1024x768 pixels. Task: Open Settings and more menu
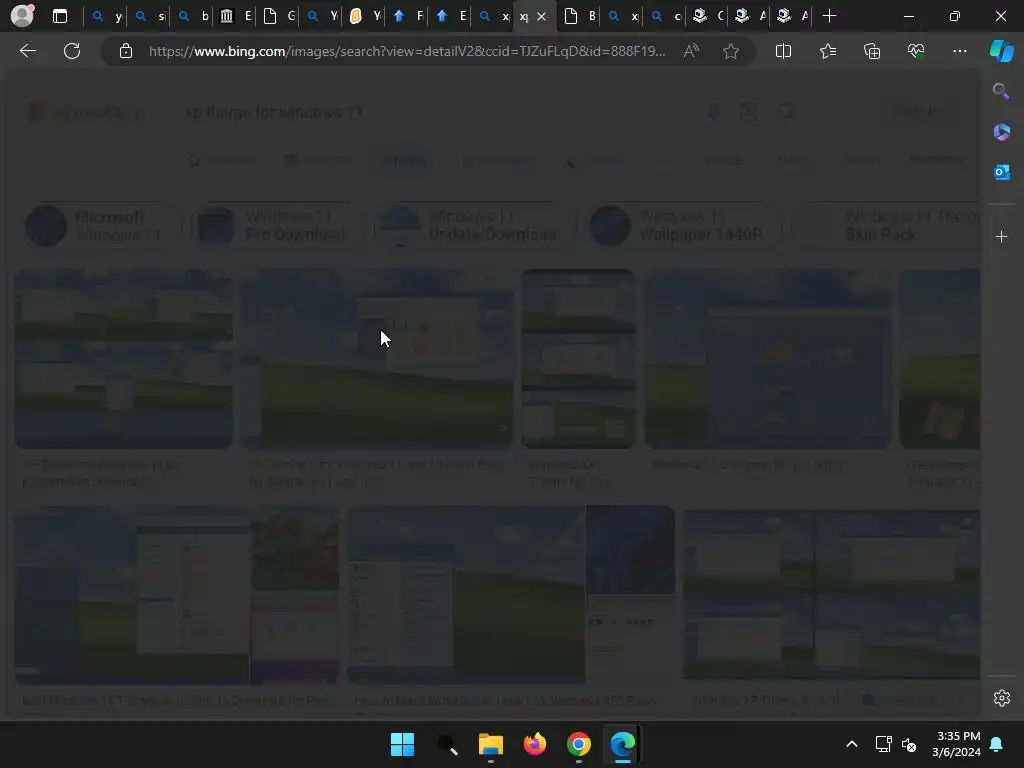(x=959, y=51)
